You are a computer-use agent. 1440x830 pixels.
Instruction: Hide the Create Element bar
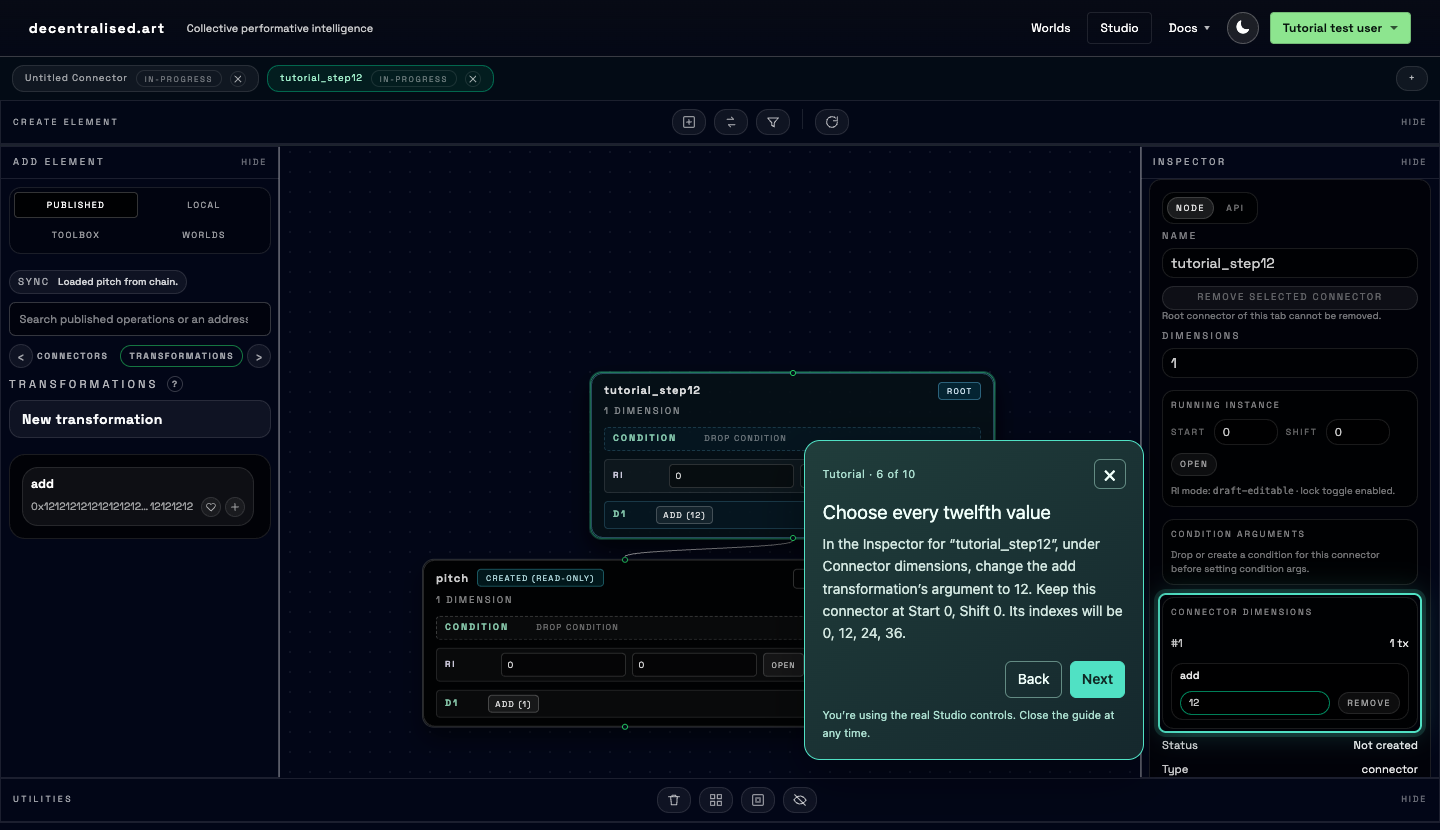point(1414,122)
